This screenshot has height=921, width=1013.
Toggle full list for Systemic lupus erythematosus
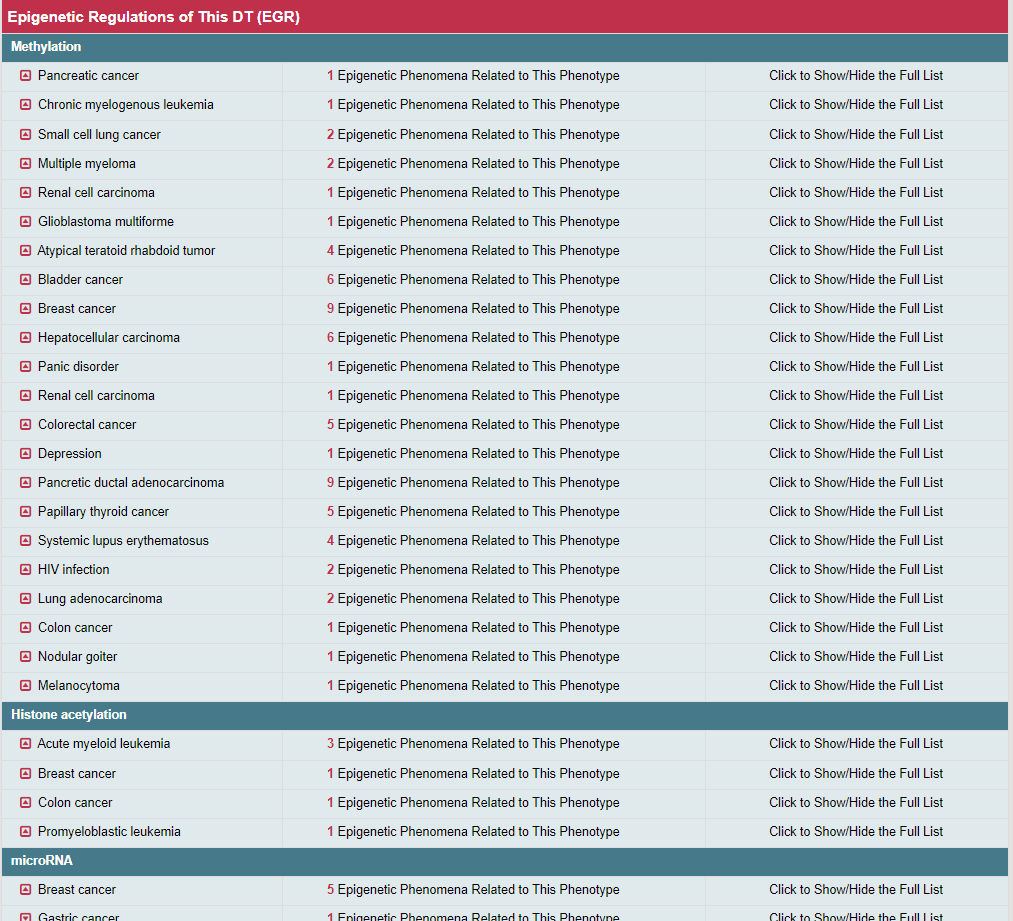tap(856, 541)
